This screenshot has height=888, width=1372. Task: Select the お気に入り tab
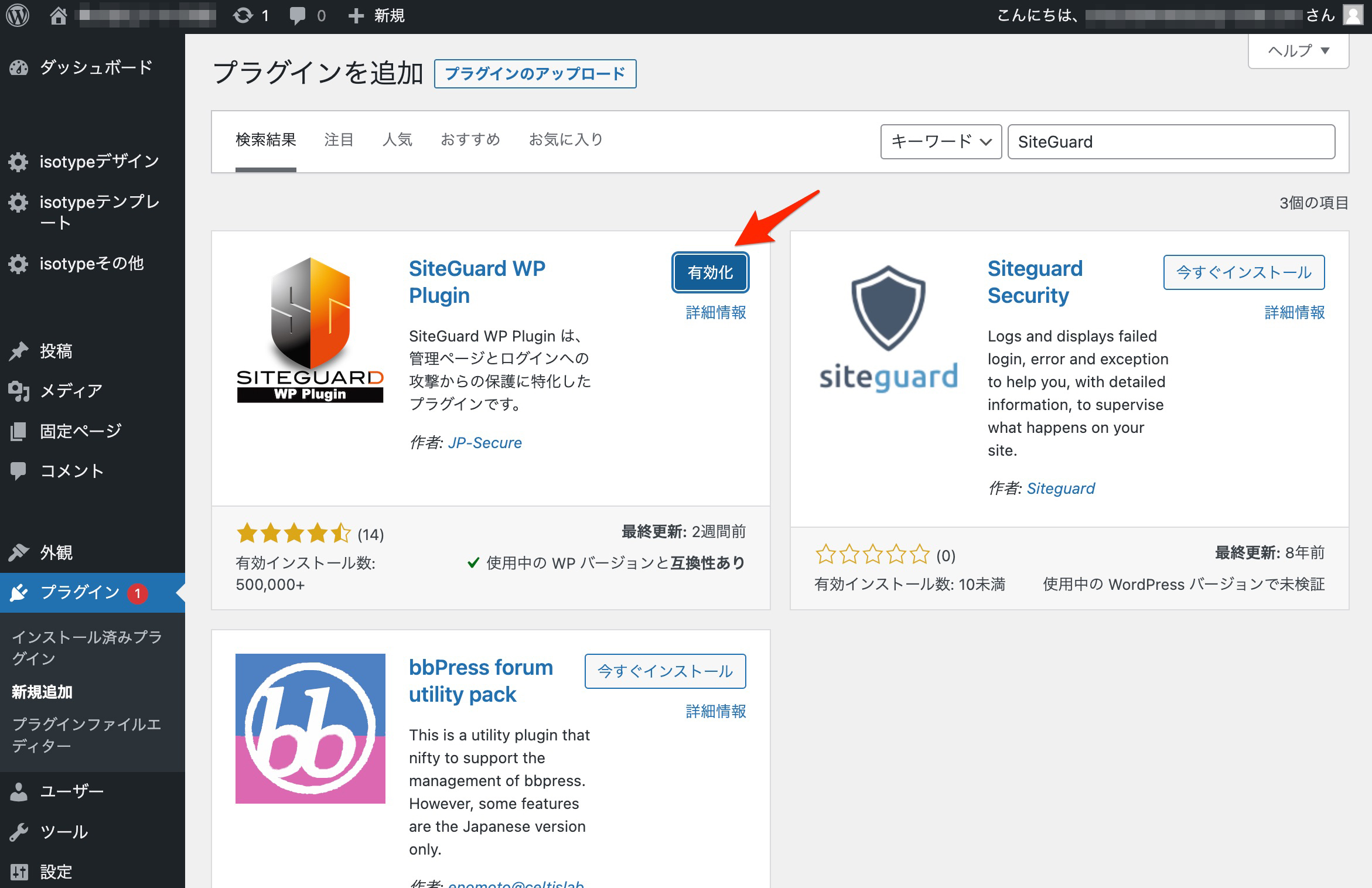(565, 140)
